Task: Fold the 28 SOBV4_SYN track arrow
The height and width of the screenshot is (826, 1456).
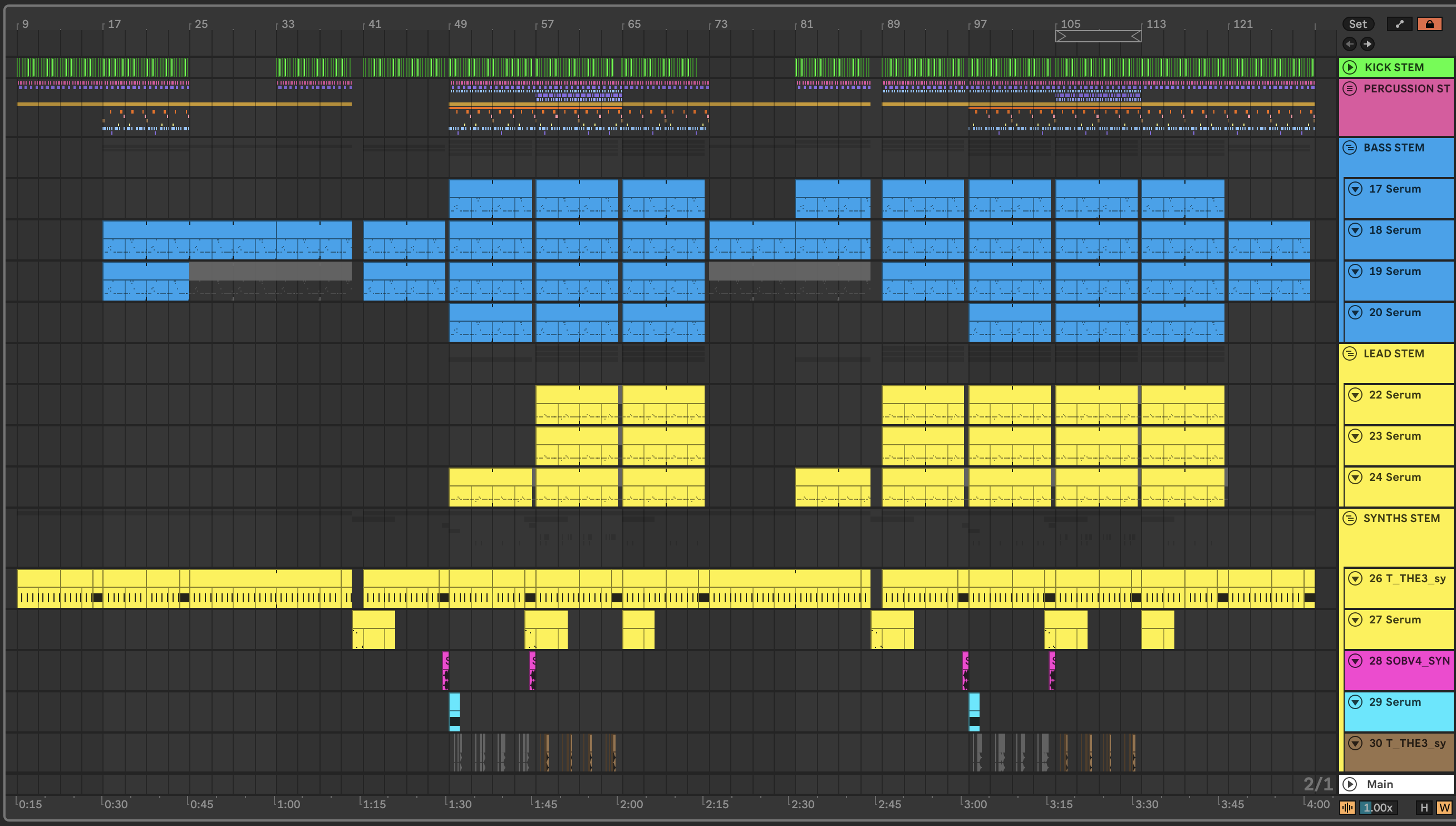Action: pyautogui.click(x=1355, y=660)
